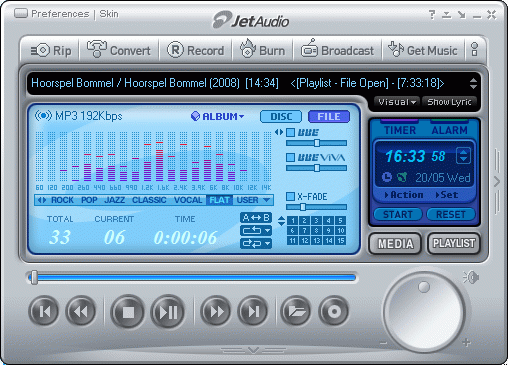Select the ROCK equalizer preset
Screen dimensions: 508x365
pyautogui.click(x=62, y=200)
